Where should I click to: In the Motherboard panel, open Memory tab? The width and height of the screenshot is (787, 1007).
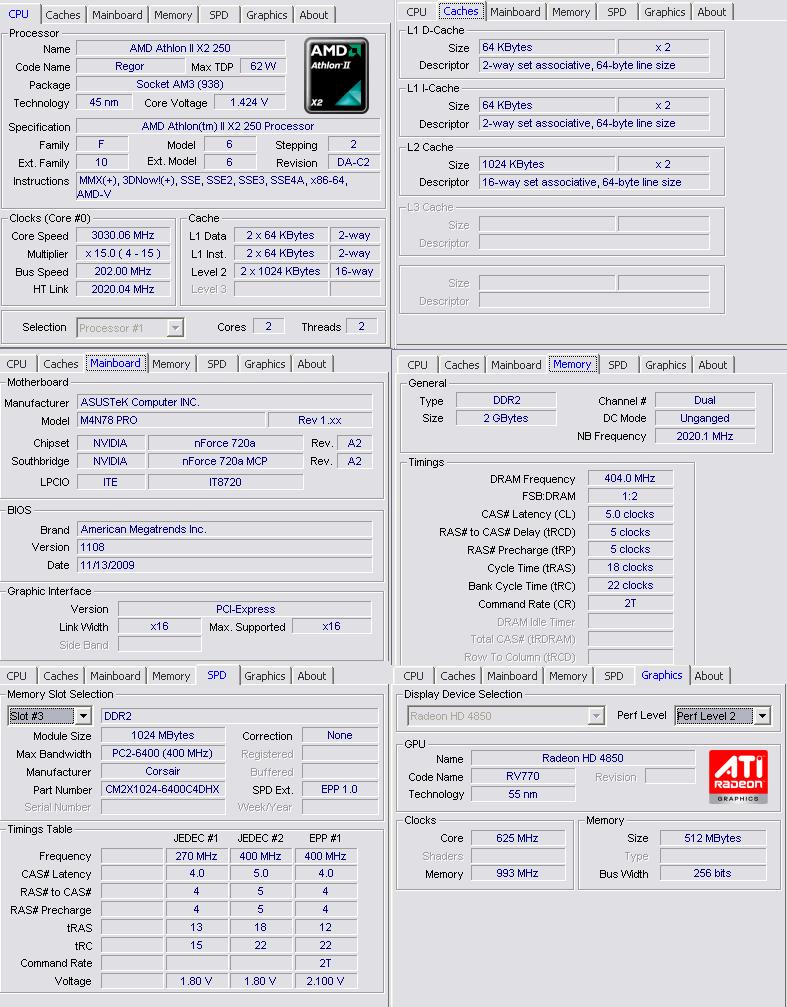pyautogui.click(x=171, y=364)
